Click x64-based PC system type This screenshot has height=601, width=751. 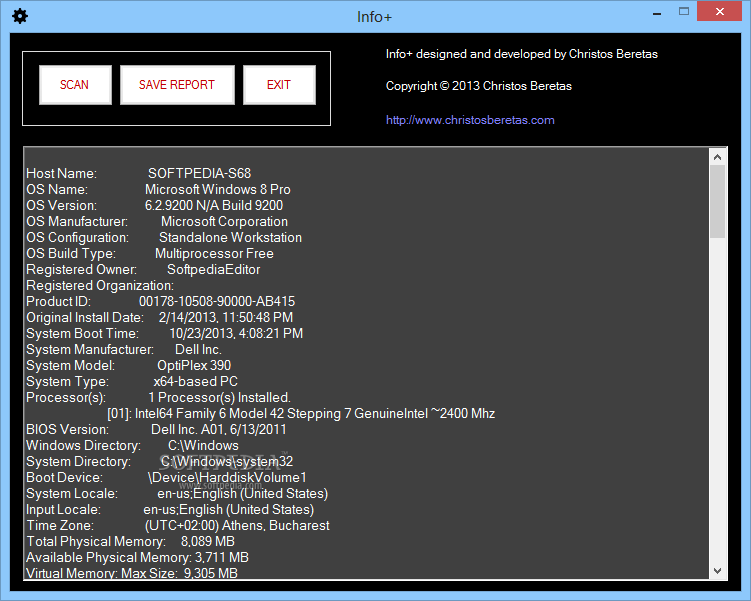(x=195, y=382)
